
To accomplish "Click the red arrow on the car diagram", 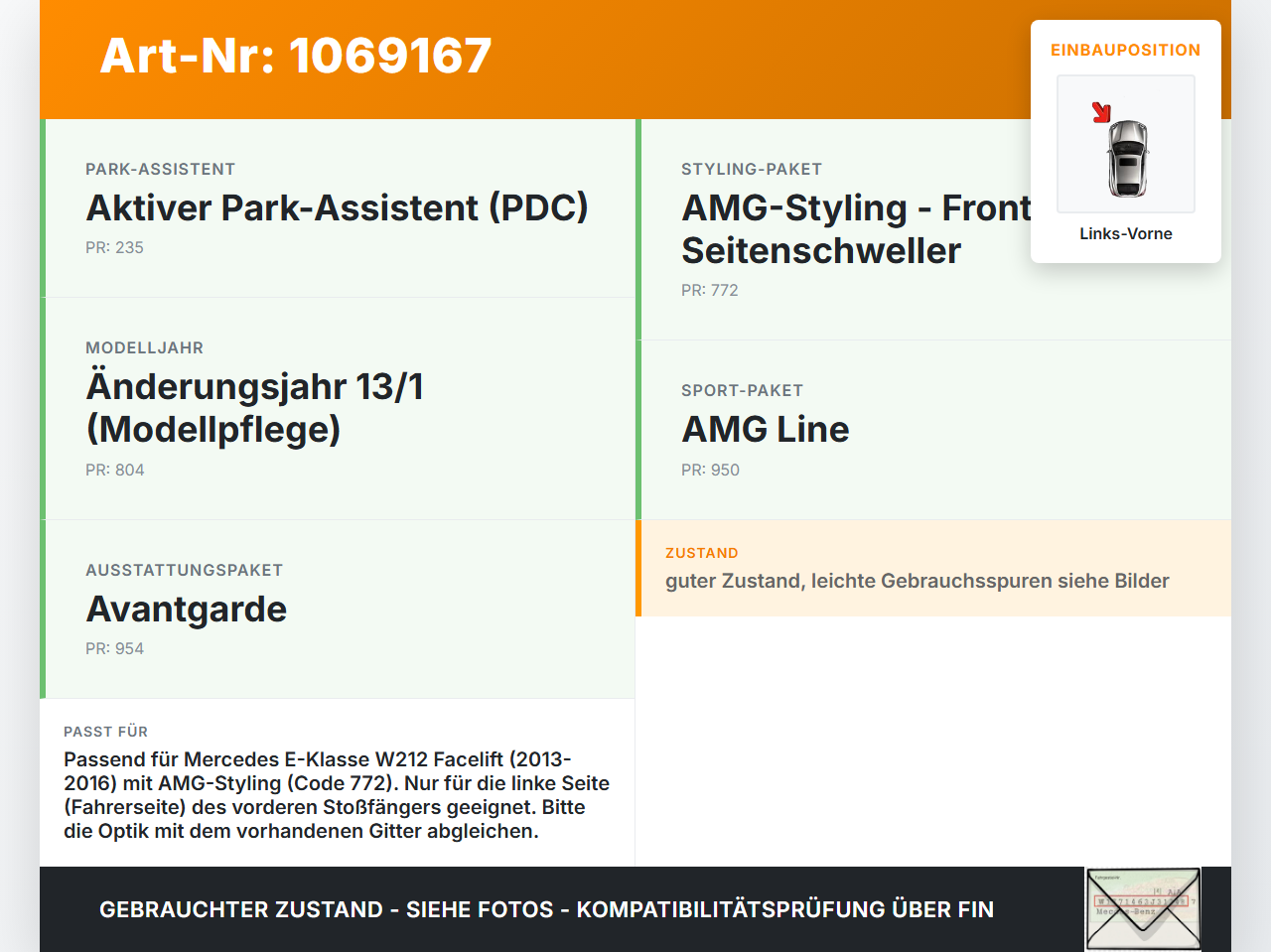I will 1101,112.
